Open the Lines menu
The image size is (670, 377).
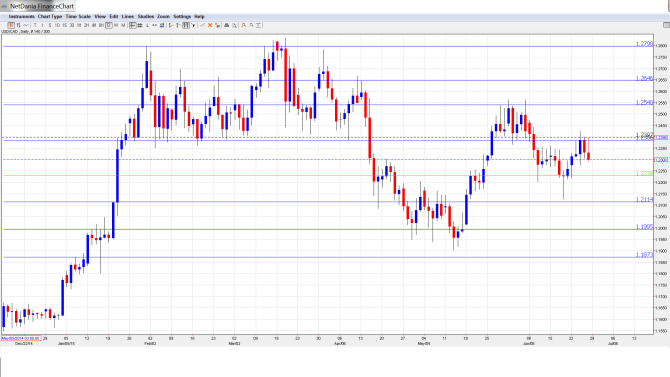point(128,17)
